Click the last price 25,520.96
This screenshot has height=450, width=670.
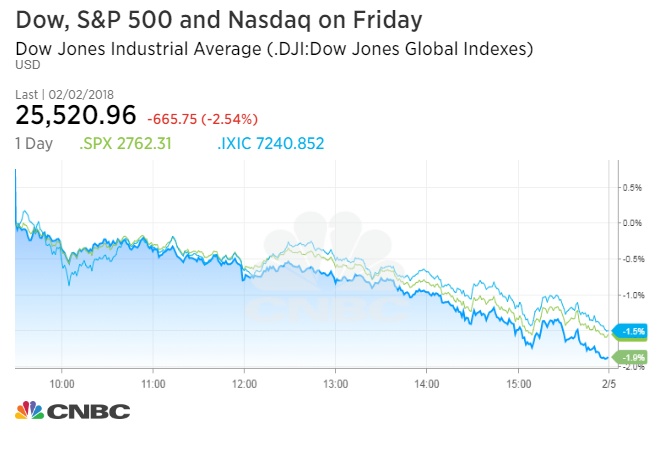[x=74, y=116]
